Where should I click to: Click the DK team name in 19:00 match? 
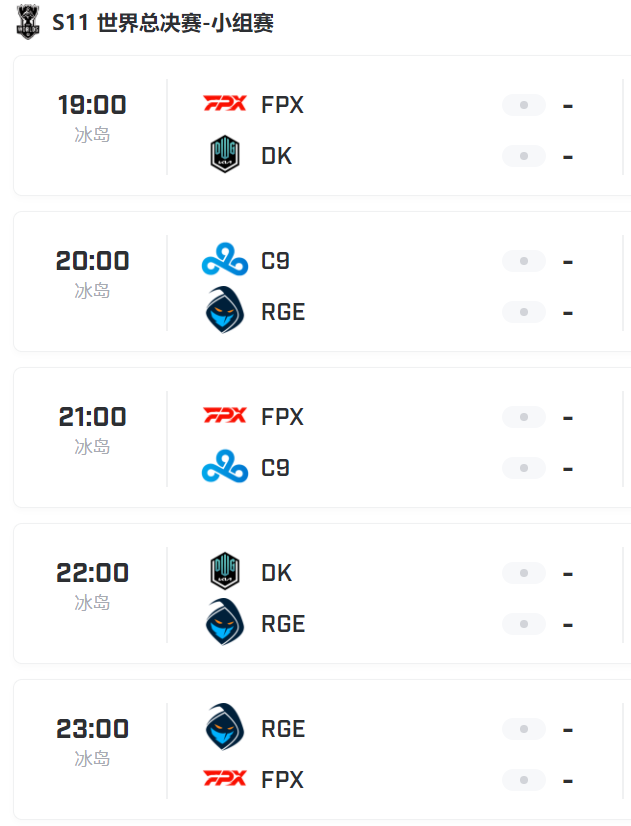click(276, 156)
